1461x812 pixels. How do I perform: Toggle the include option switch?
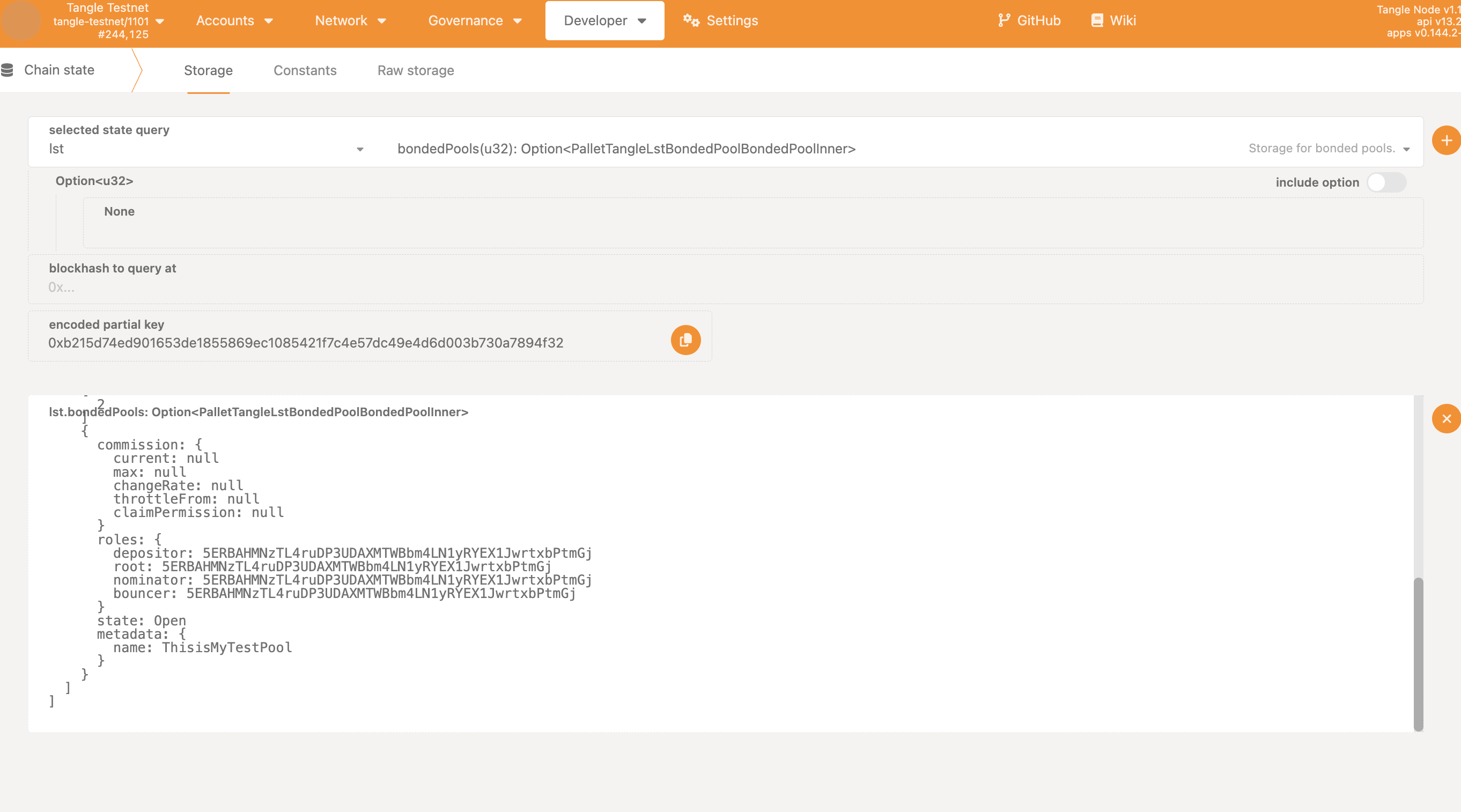click(x=1385, y=182)
